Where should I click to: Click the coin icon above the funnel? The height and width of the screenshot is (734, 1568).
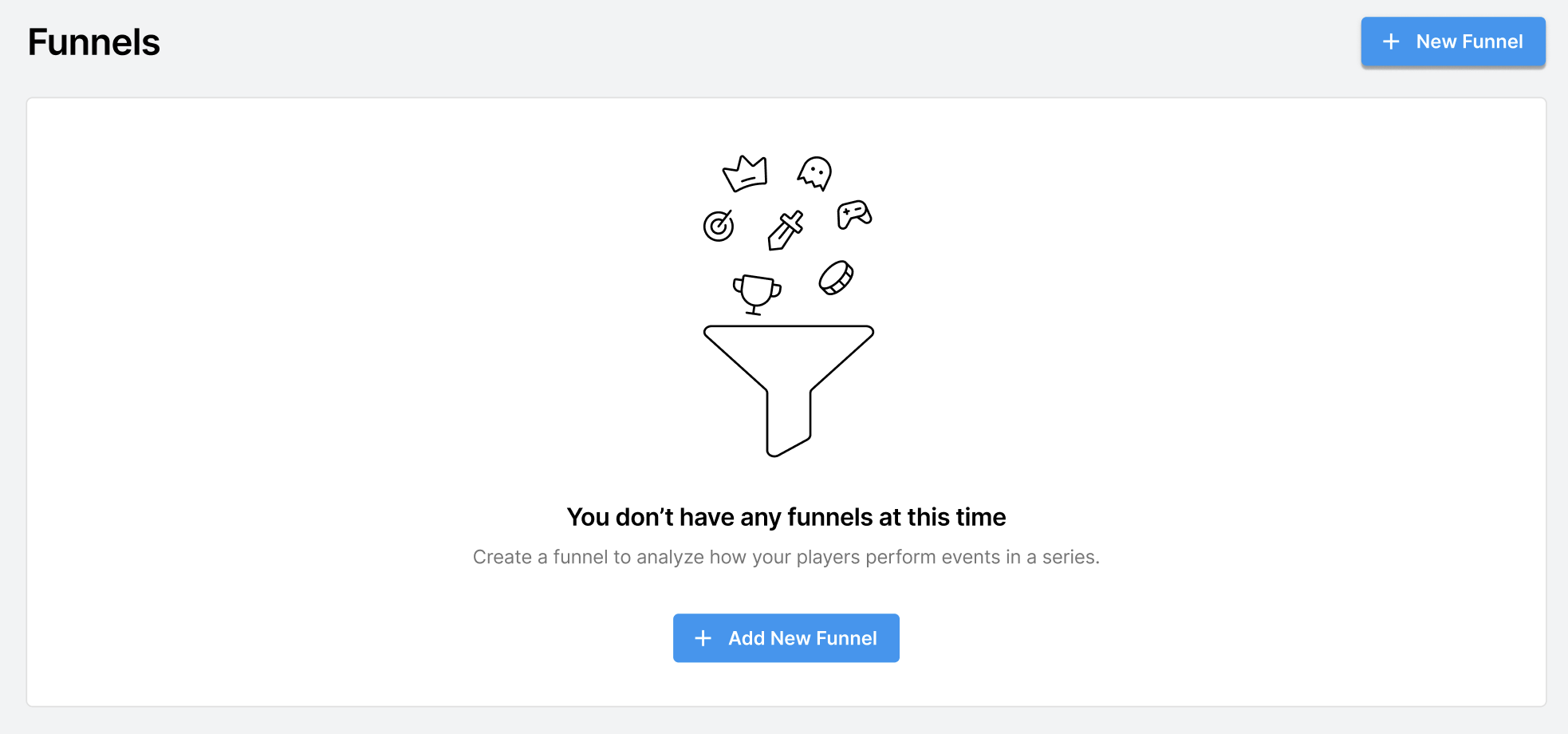(837, 278)
